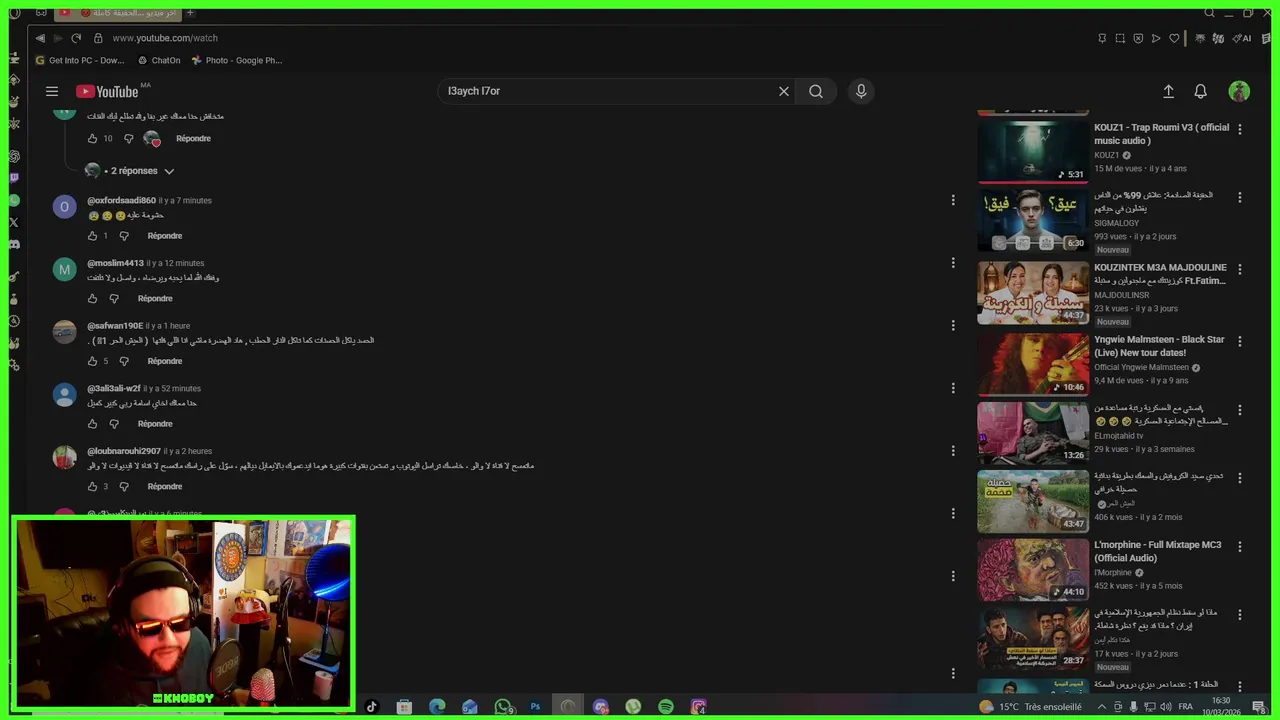Clear the search box with the X
1280x720 pixels.
point(784,91)
